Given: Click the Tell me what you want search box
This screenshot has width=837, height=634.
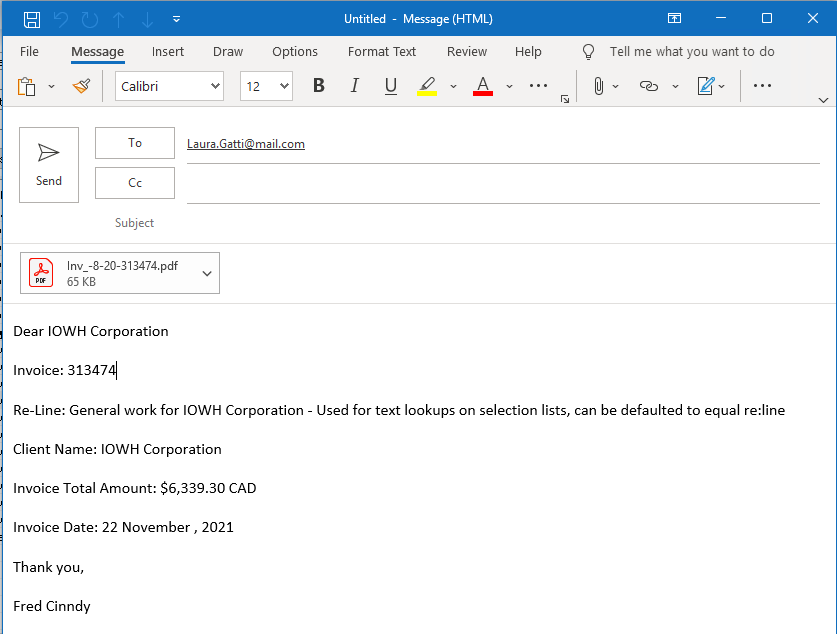Looking at the screenshot, I should 692,52.
